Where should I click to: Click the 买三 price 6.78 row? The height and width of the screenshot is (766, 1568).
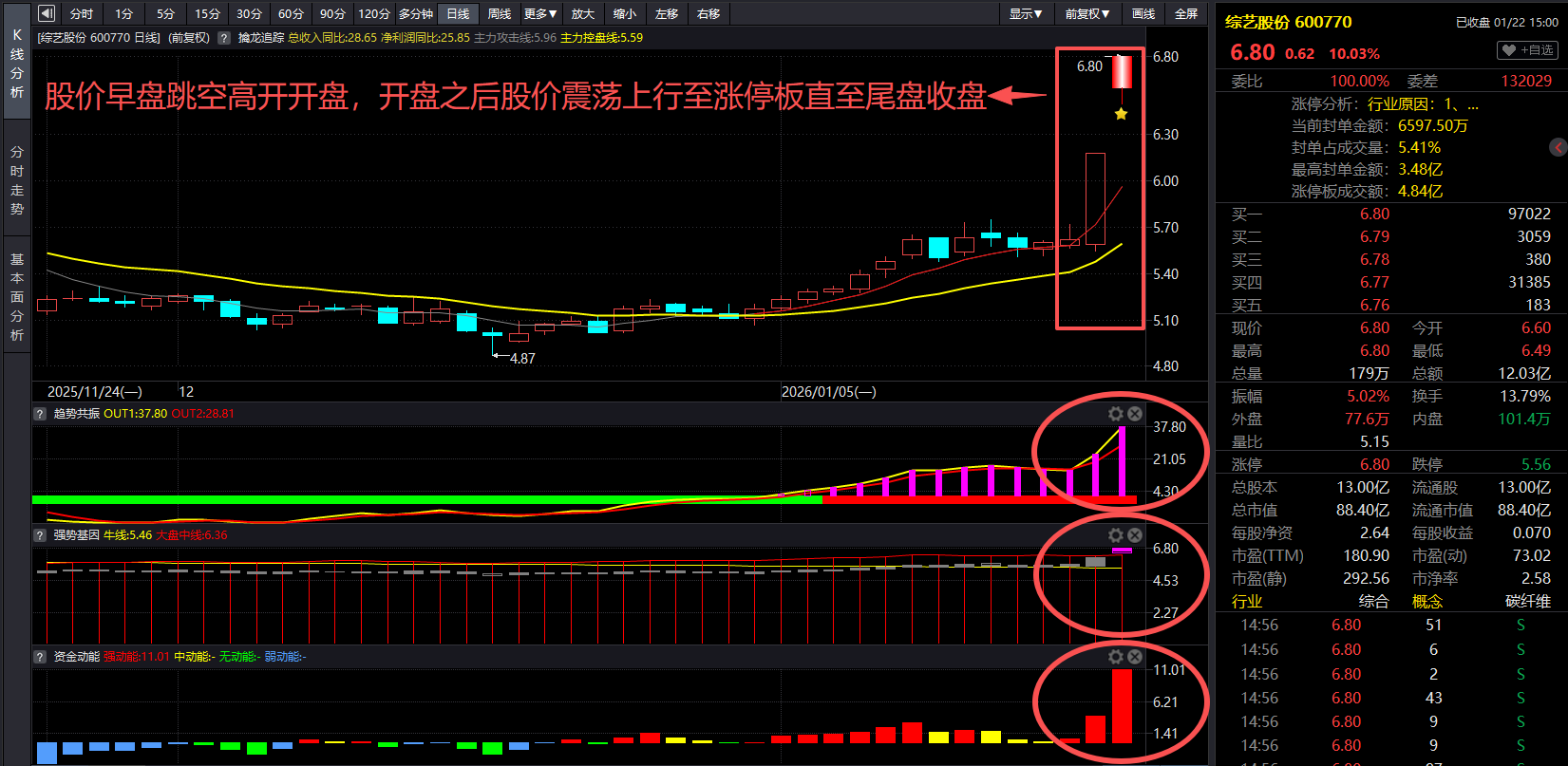coord(1391,259)
